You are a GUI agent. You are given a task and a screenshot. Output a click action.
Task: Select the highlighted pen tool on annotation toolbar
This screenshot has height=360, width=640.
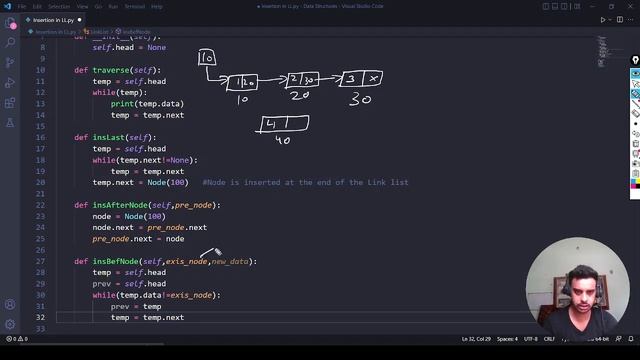(636, 94)
